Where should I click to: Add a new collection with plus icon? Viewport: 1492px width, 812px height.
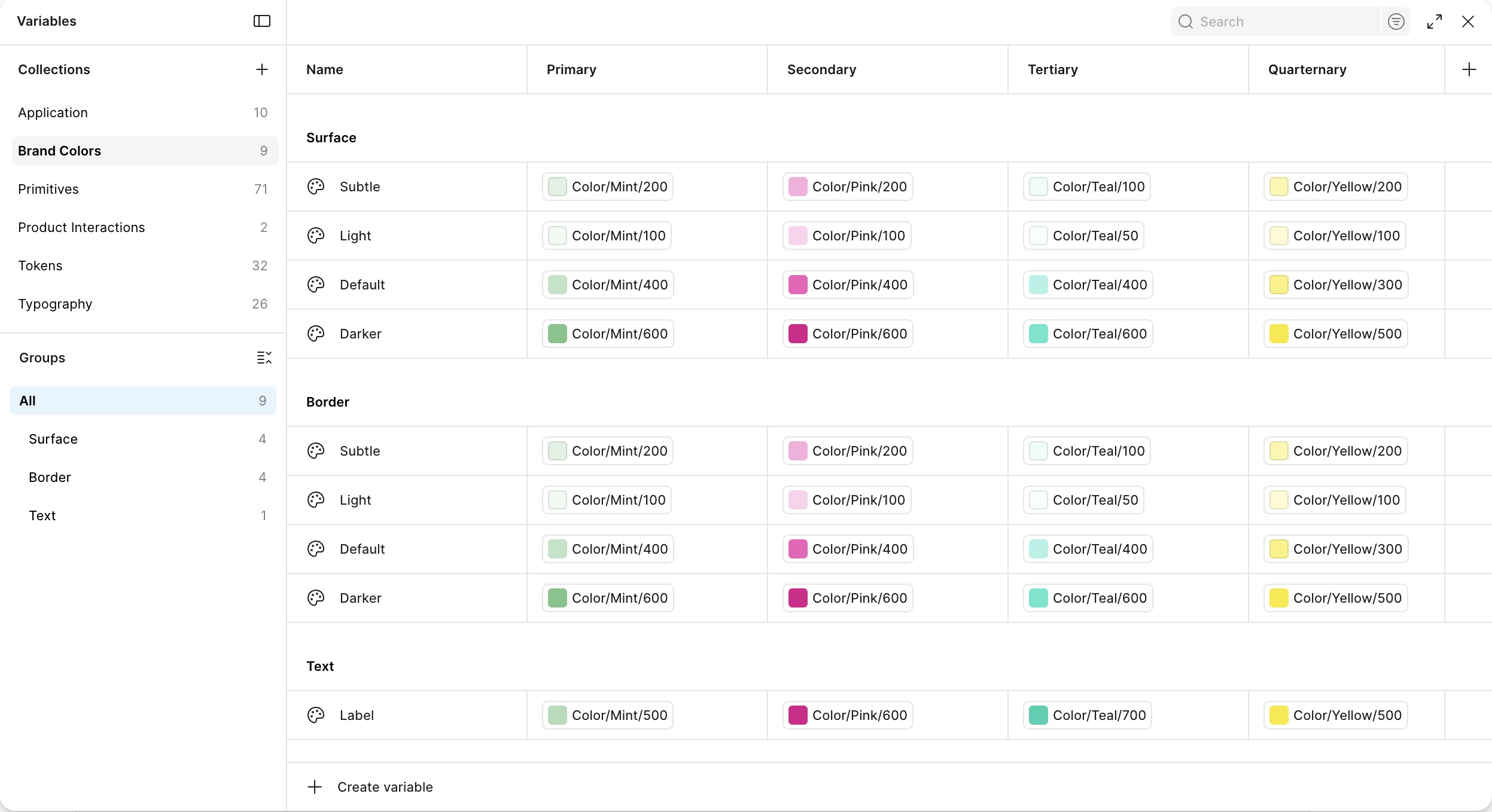click(262, 69)
